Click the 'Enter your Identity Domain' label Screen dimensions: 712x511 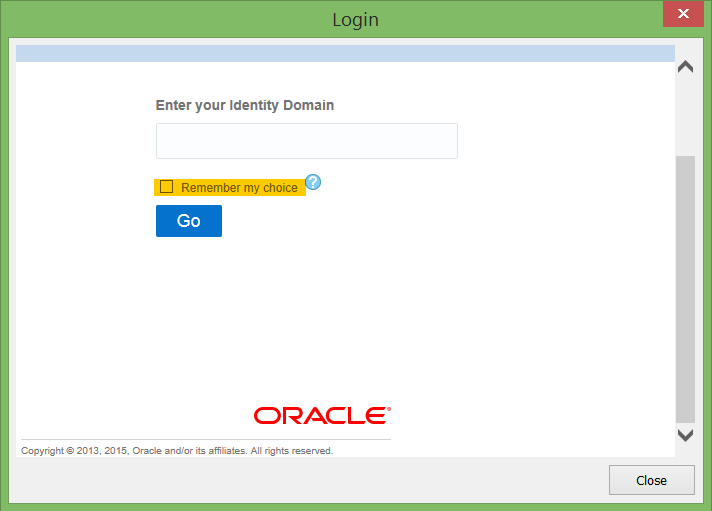(245, 105)
